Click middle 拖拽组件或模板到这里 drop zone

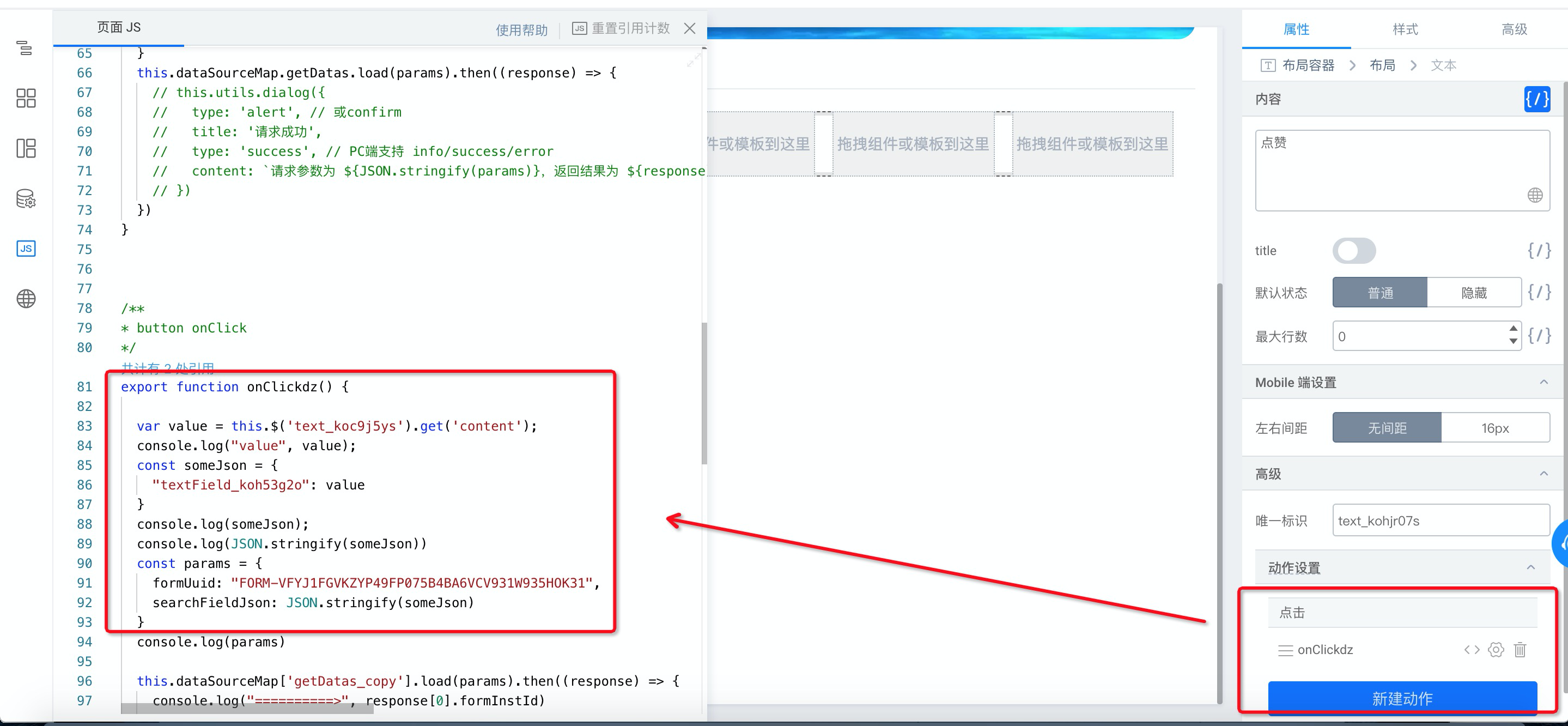click(x=913, y=144)
